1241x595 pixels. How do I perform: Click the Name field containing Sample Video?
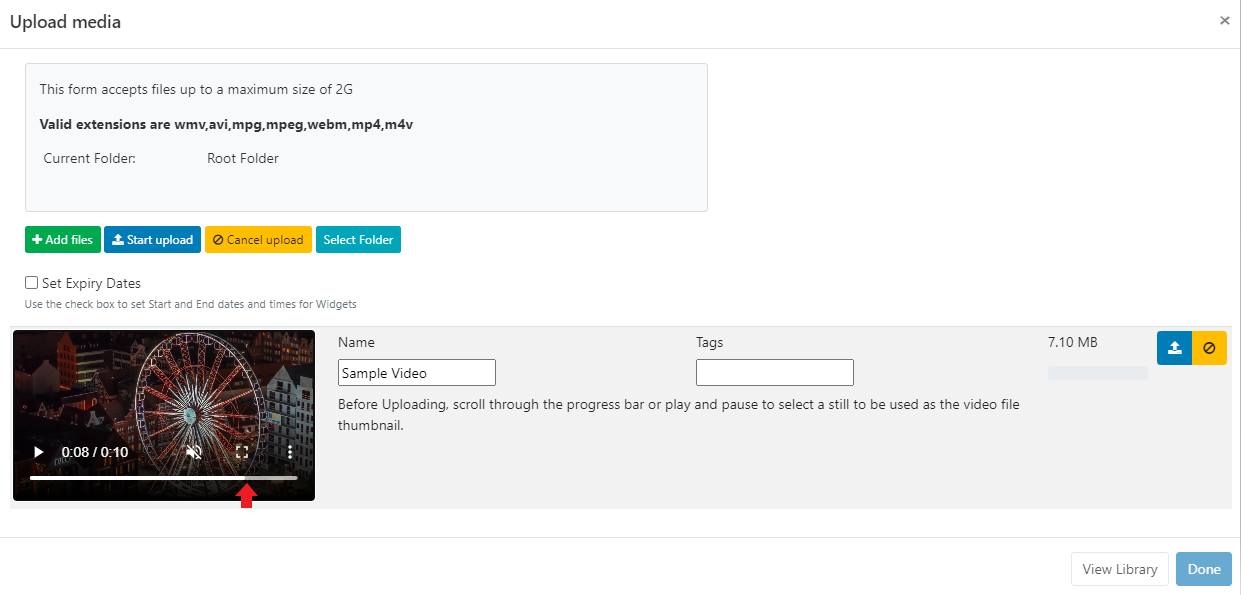point(416,373)
